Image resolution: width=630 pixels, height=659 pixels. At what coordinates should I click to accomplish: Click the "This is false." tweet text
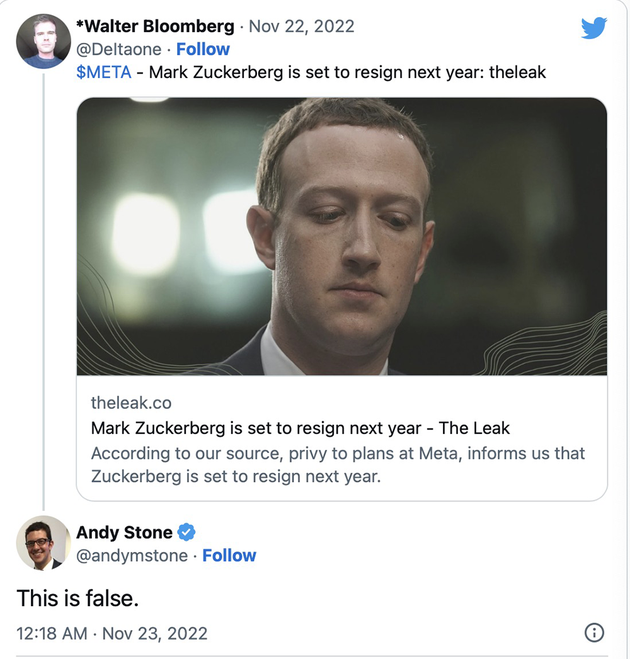point(78,598)
